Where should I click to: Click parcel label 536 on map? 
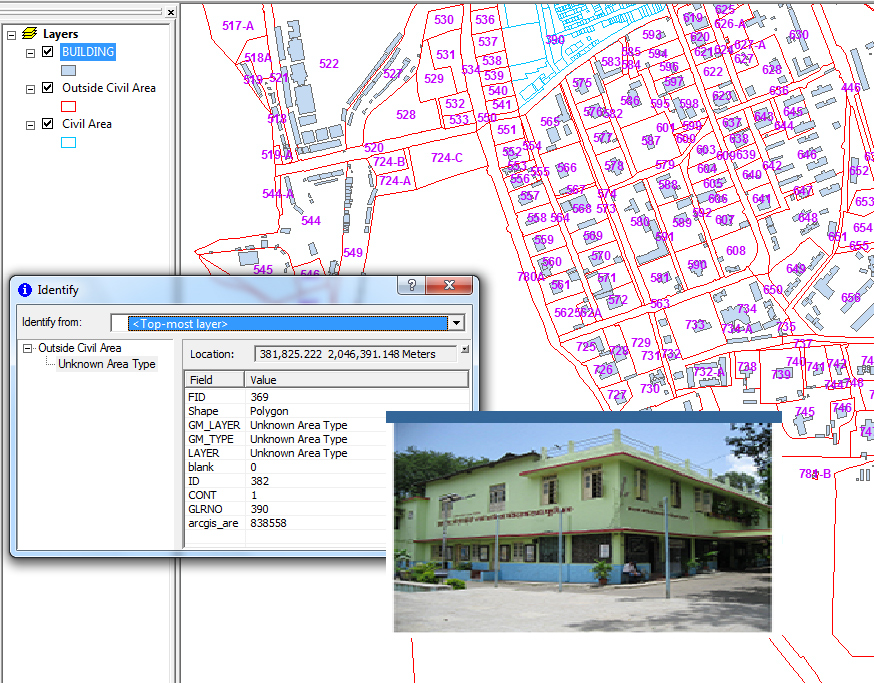(485, 20)
